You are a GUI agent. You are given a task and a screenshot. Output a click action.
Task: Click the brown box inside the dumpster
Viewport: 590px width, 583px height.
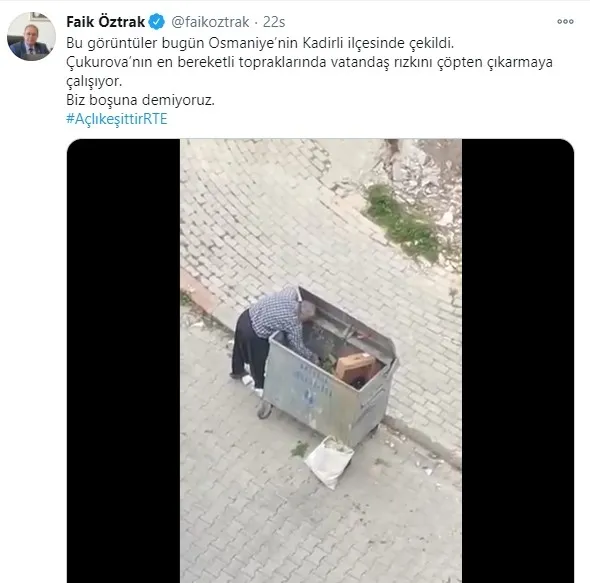tap(355, 366)
